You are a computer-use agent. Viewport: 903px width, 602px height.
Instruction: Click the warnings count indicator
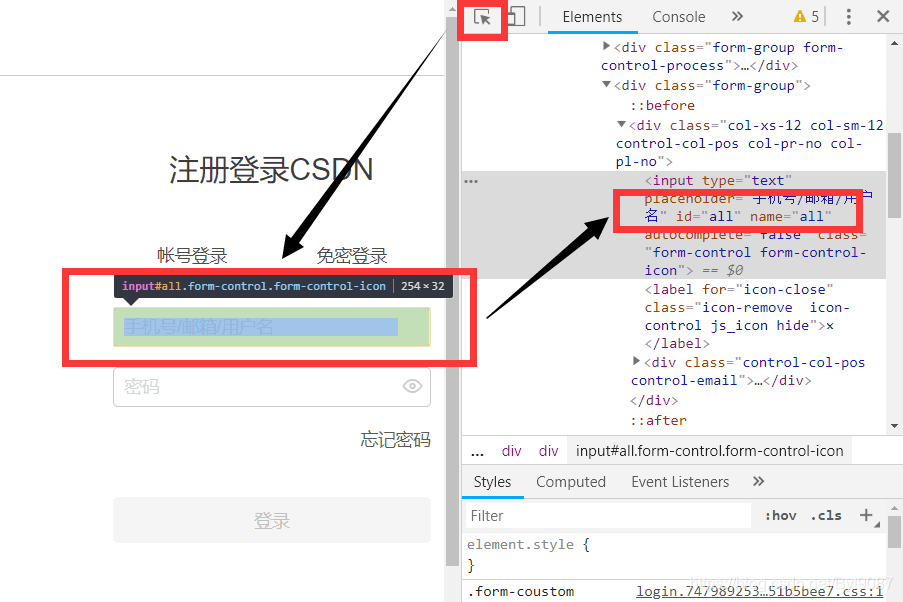[806, 17]
